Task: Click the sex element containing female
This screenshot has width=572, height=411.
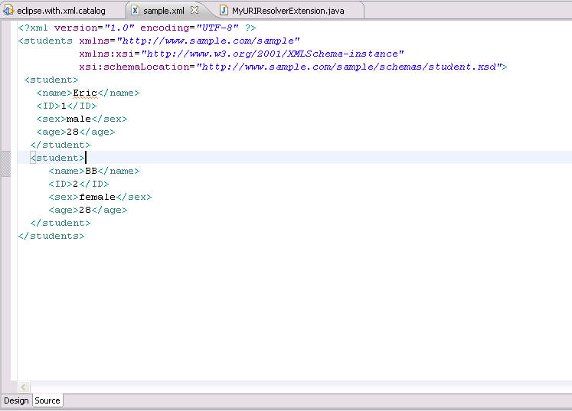Action: tap(100, 197)
